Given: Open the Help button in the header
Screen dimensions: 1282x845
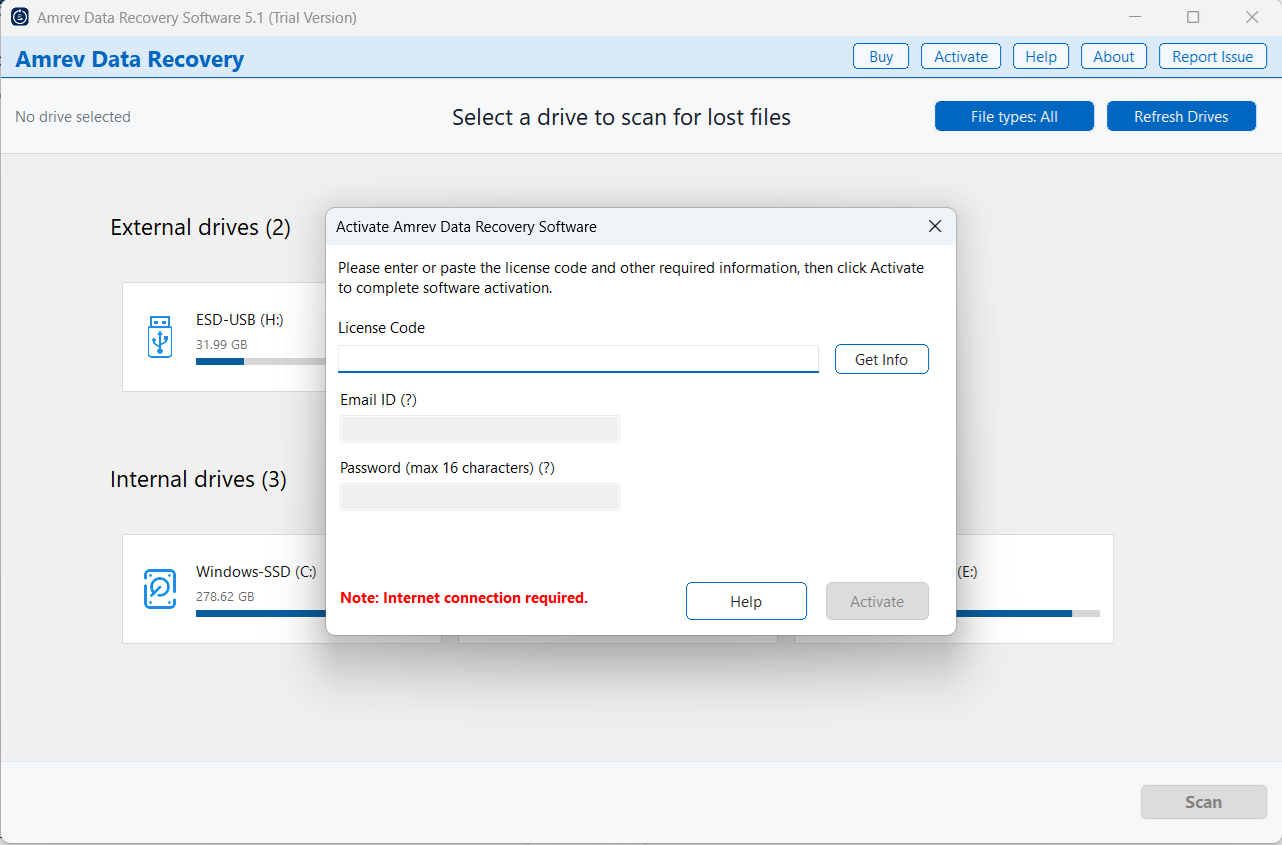Looking at the screenshot, I should click(x=1041, y=57).
